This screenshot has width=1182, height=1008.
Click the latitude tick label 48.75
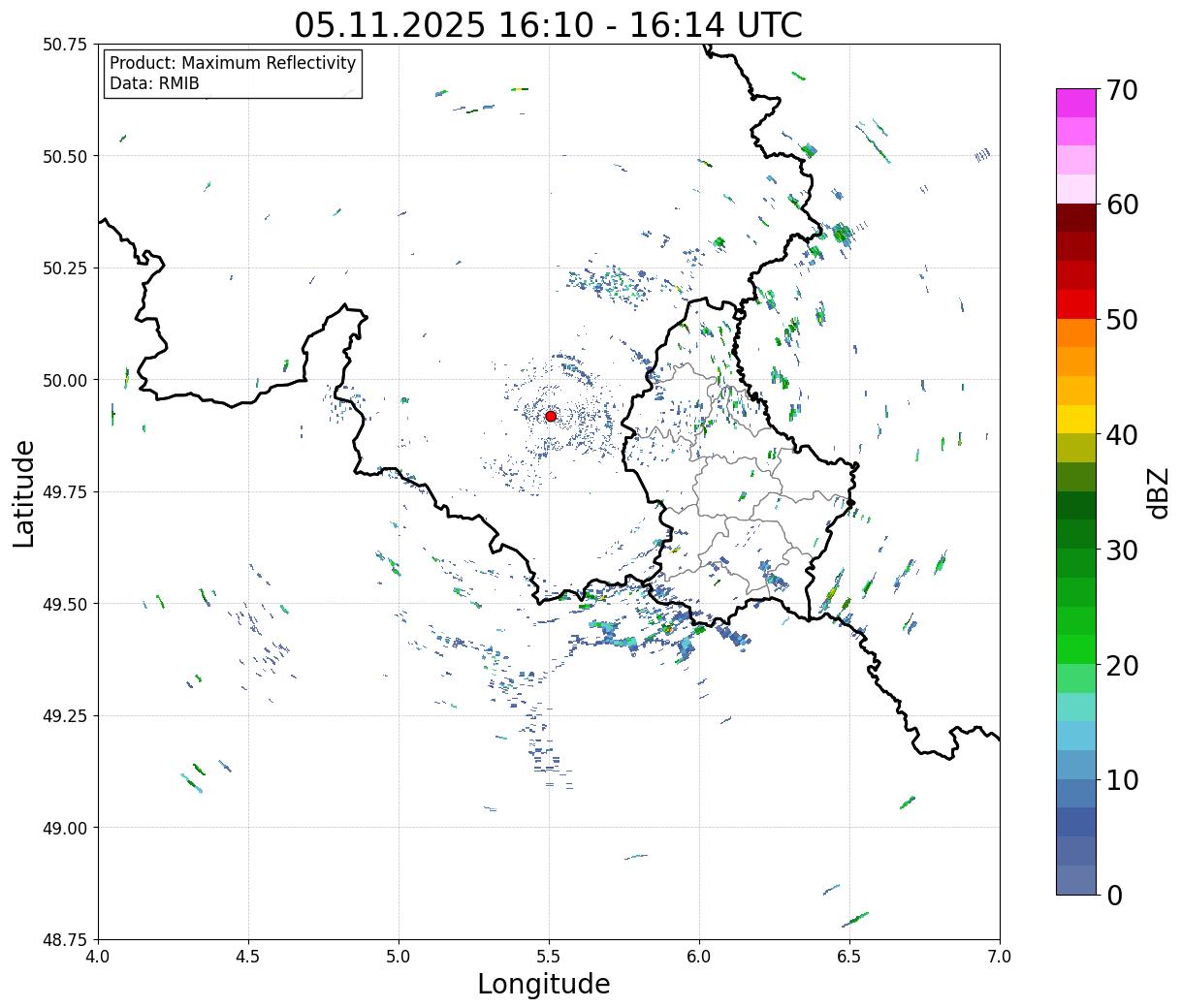[x=65, y=940]
